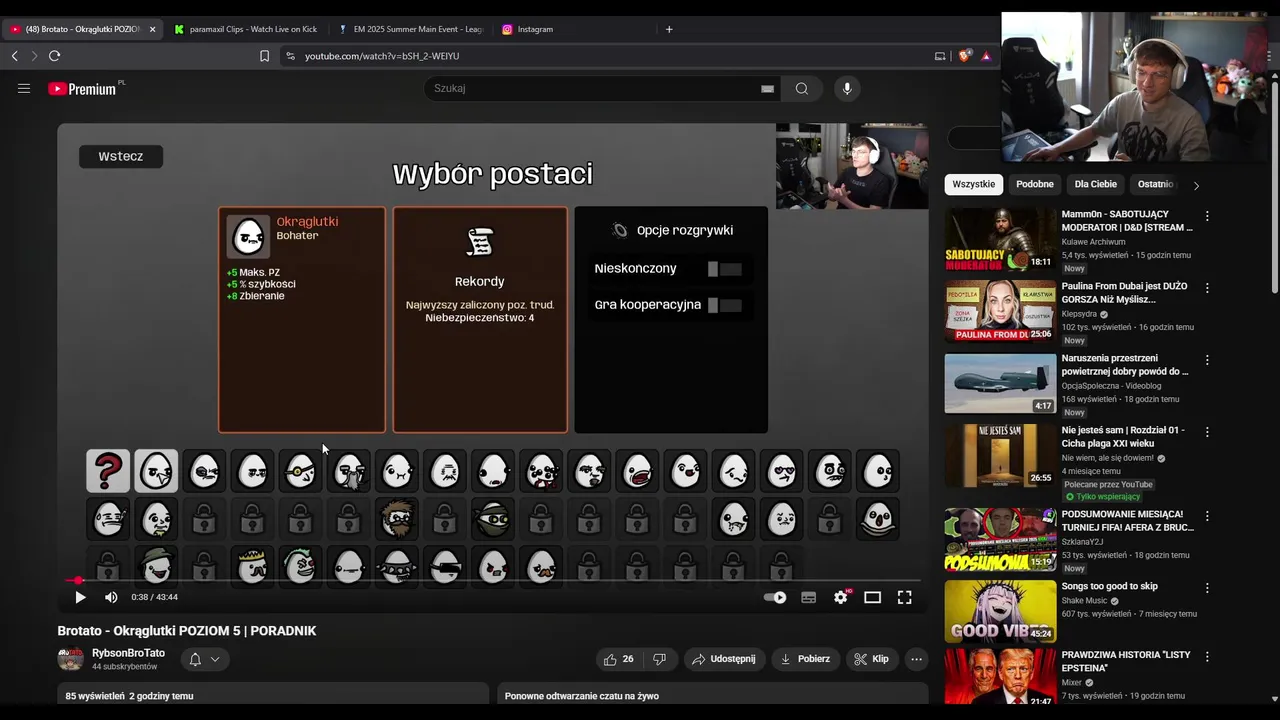Open Nie jesteś sam Rozdział 01 thumbnail
The width and height of the screenshot is (1280, 720).
1000,456
